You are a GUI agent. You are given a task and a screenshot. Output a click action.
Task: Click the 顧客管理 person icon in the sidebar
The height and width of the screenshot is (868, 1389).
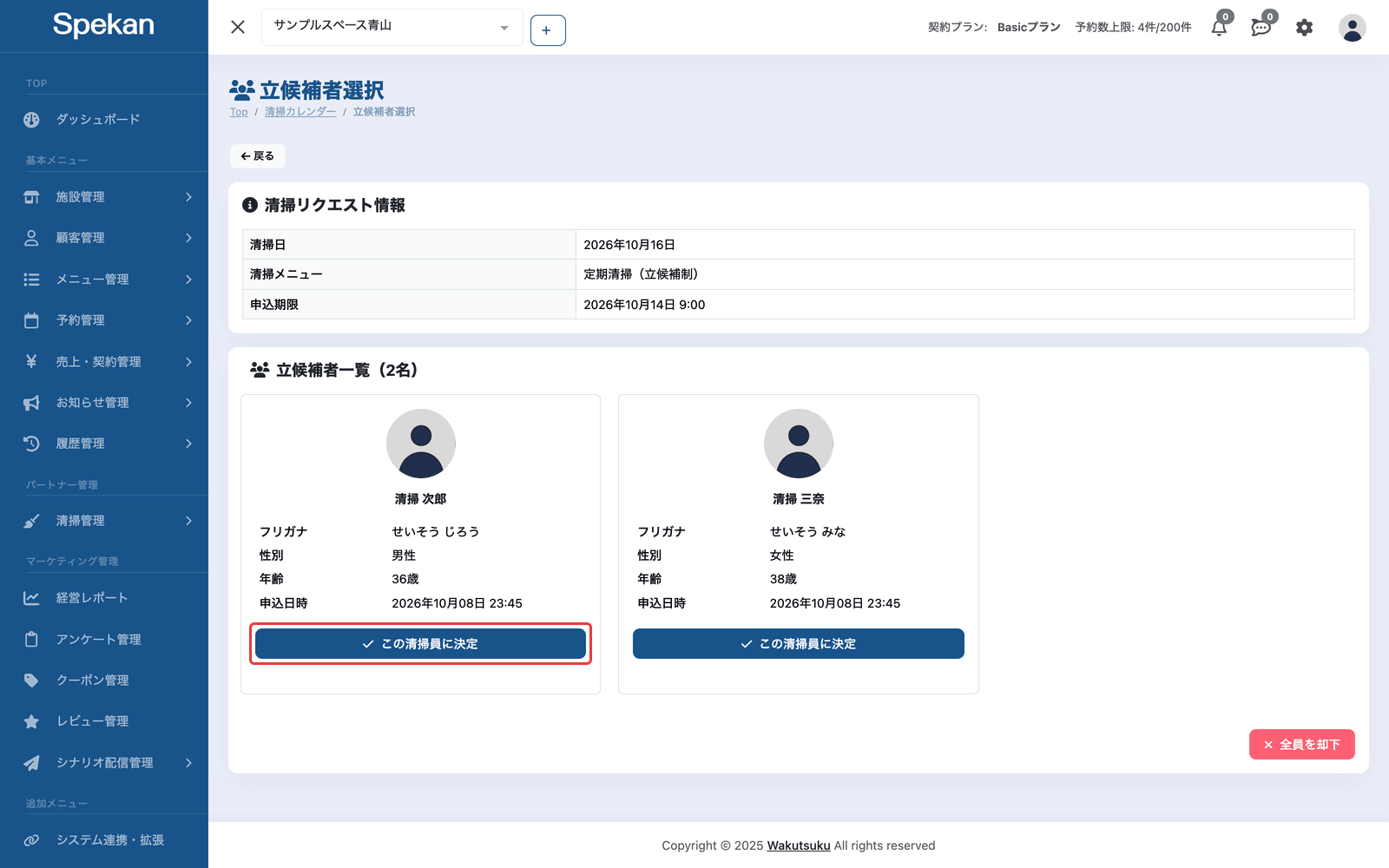(31, 238)
